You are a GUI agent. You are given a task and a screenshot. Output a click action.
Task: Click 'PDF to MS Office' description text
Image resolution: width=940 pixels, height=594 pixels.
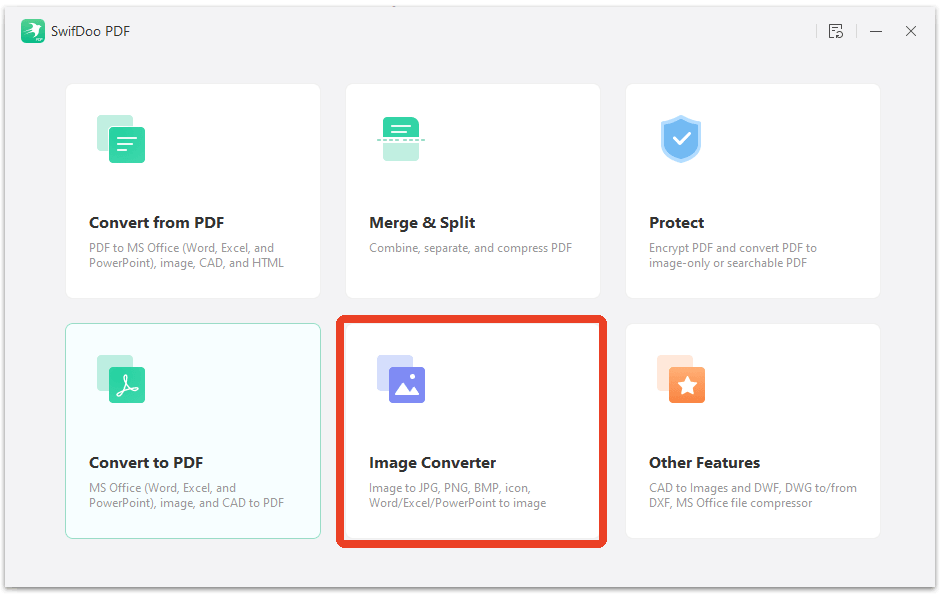(x=186, y=255)
